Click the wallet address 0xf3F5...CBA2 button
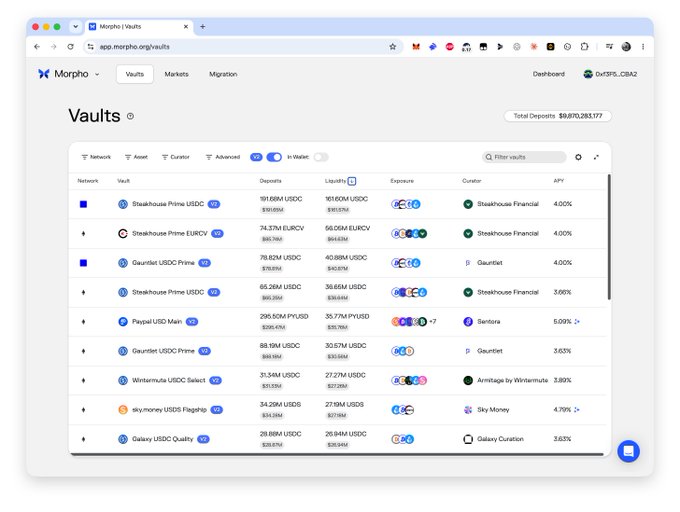680x512 pixels. point(610,74)
